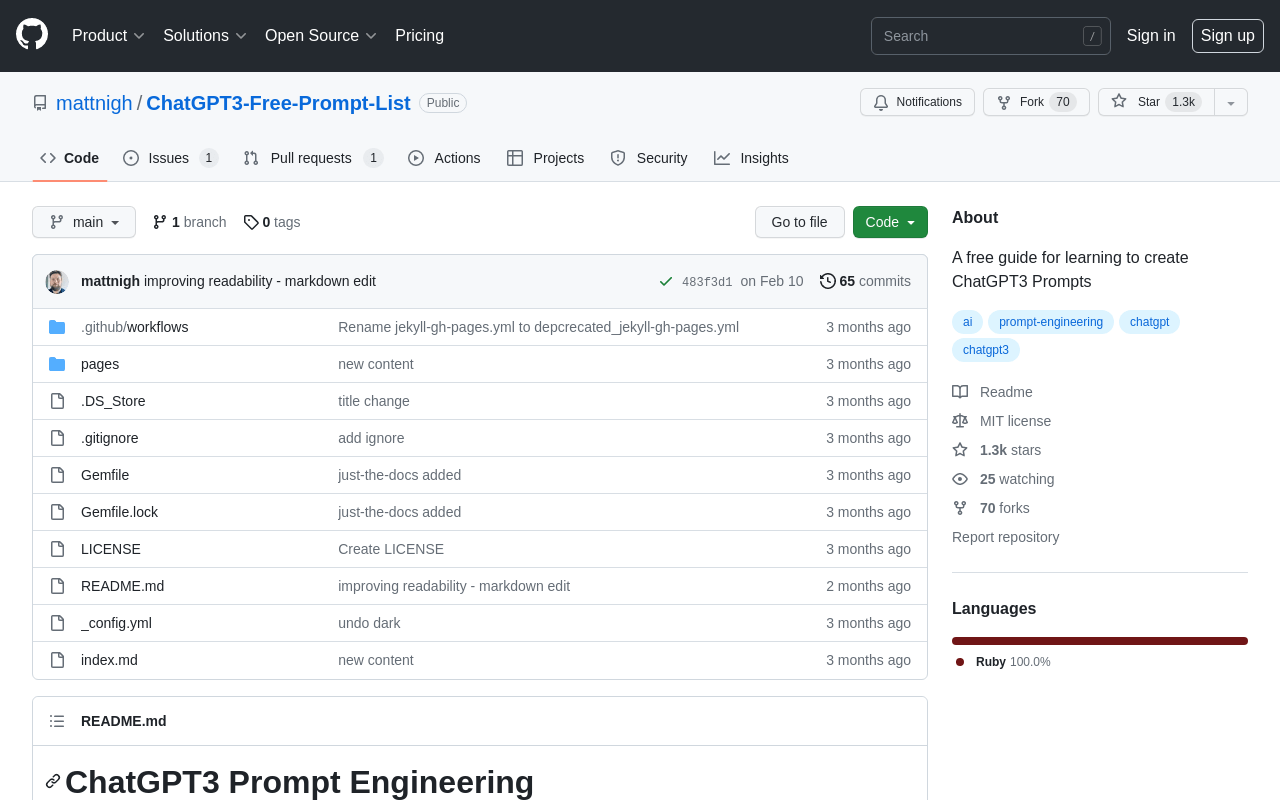Click the GitHub logo icon
This screenshot has height=800, width=1280.
[x=32, y=34]
